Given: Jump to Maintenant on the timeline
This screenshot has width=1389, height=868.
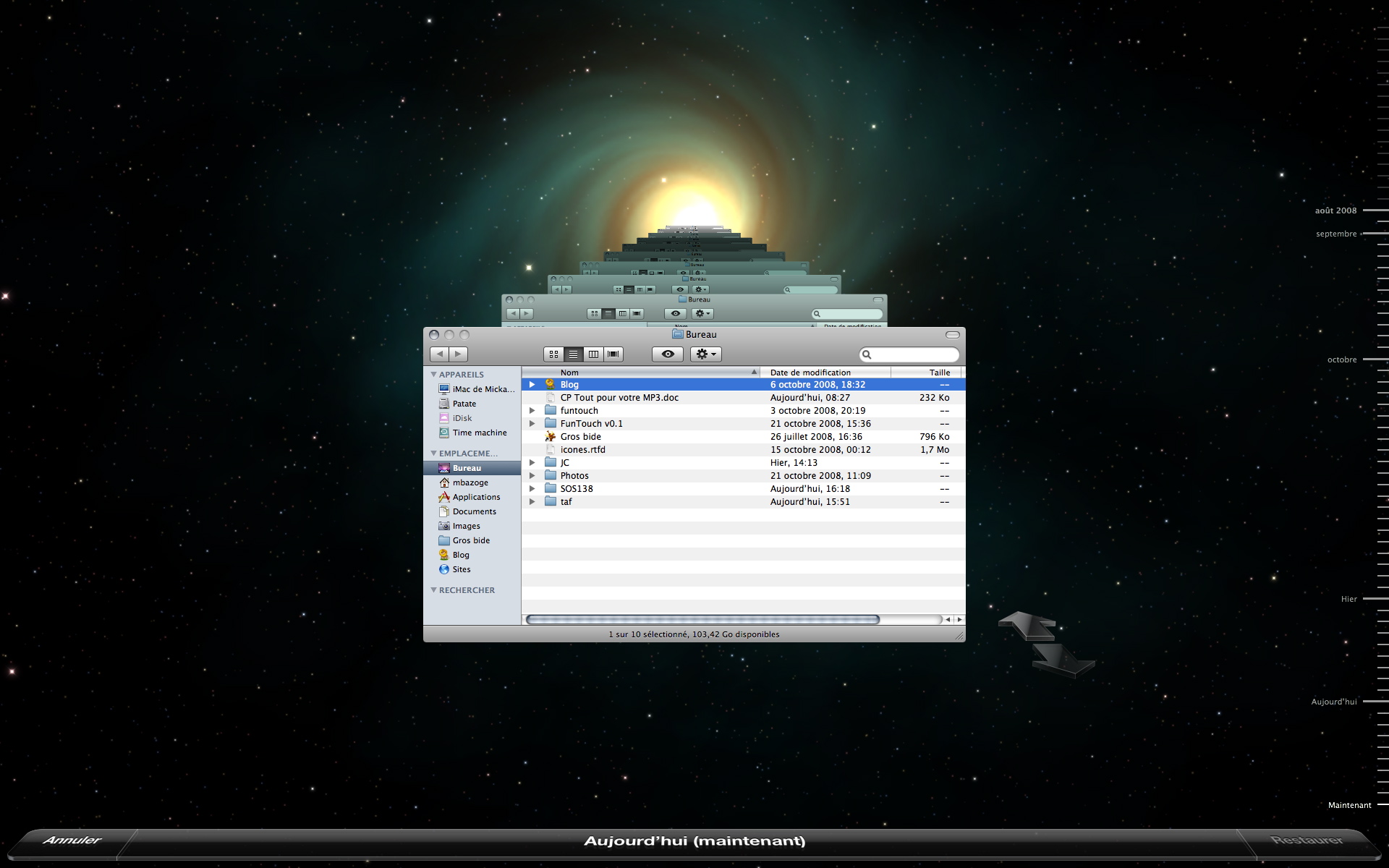Looking at the screenshot, I should click(1349, 805).
